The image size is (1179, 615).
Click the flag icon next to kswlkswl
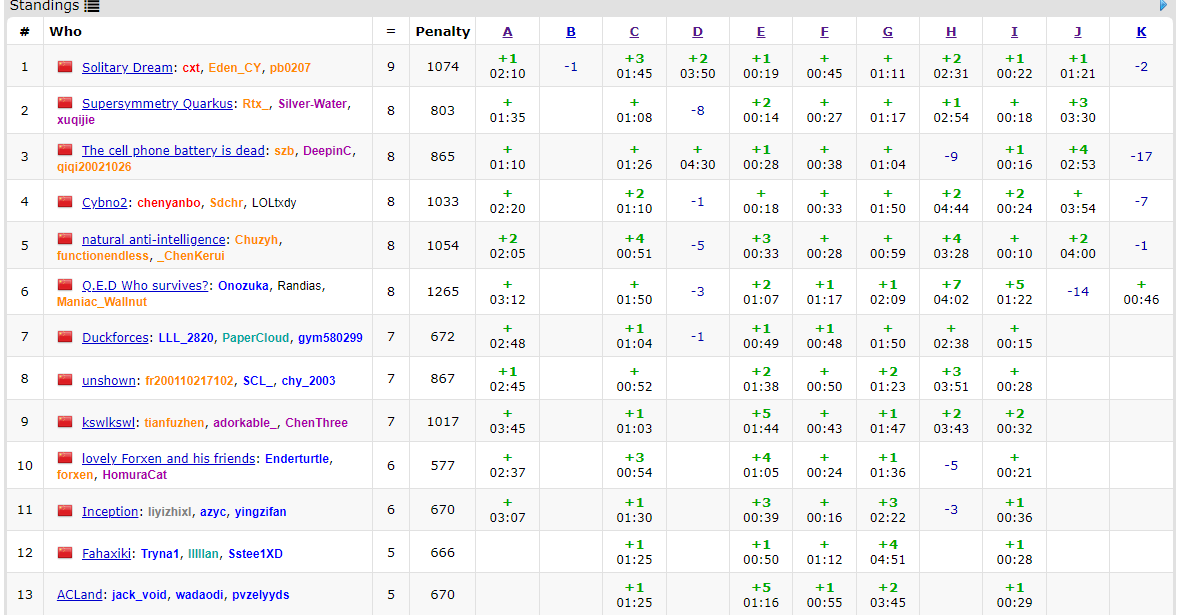[x=65, y=422]
